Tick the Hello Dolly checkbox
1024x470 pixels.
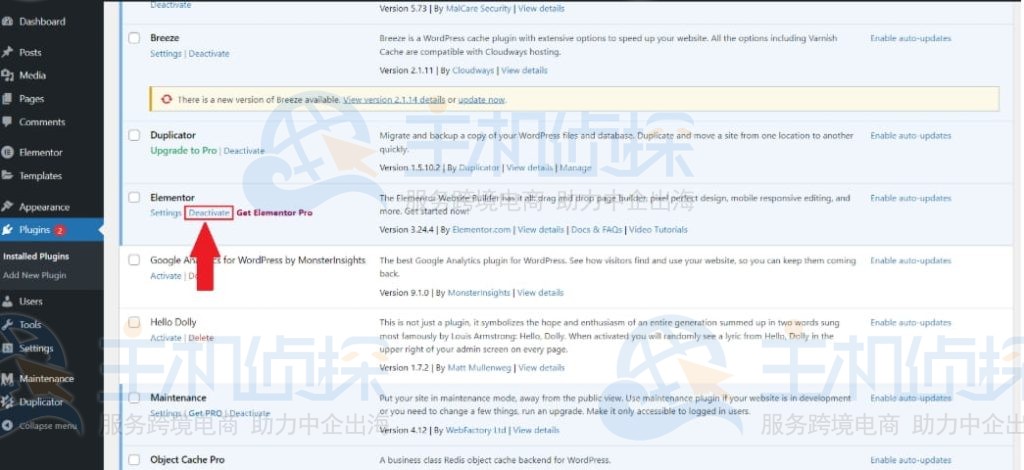click(x=134, y=322)
